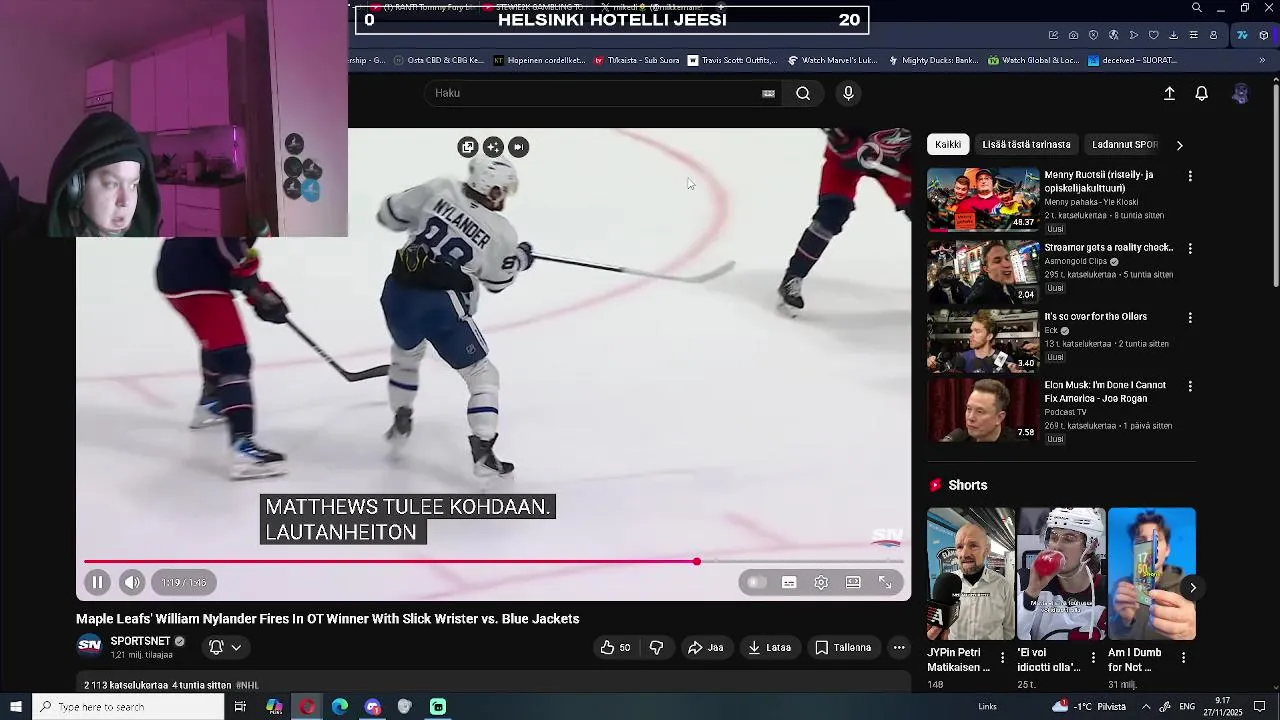Open Travis Scott Outfits bookmark
The width and height of the screenshot is (1280, 720).
(x=732, y=60)
